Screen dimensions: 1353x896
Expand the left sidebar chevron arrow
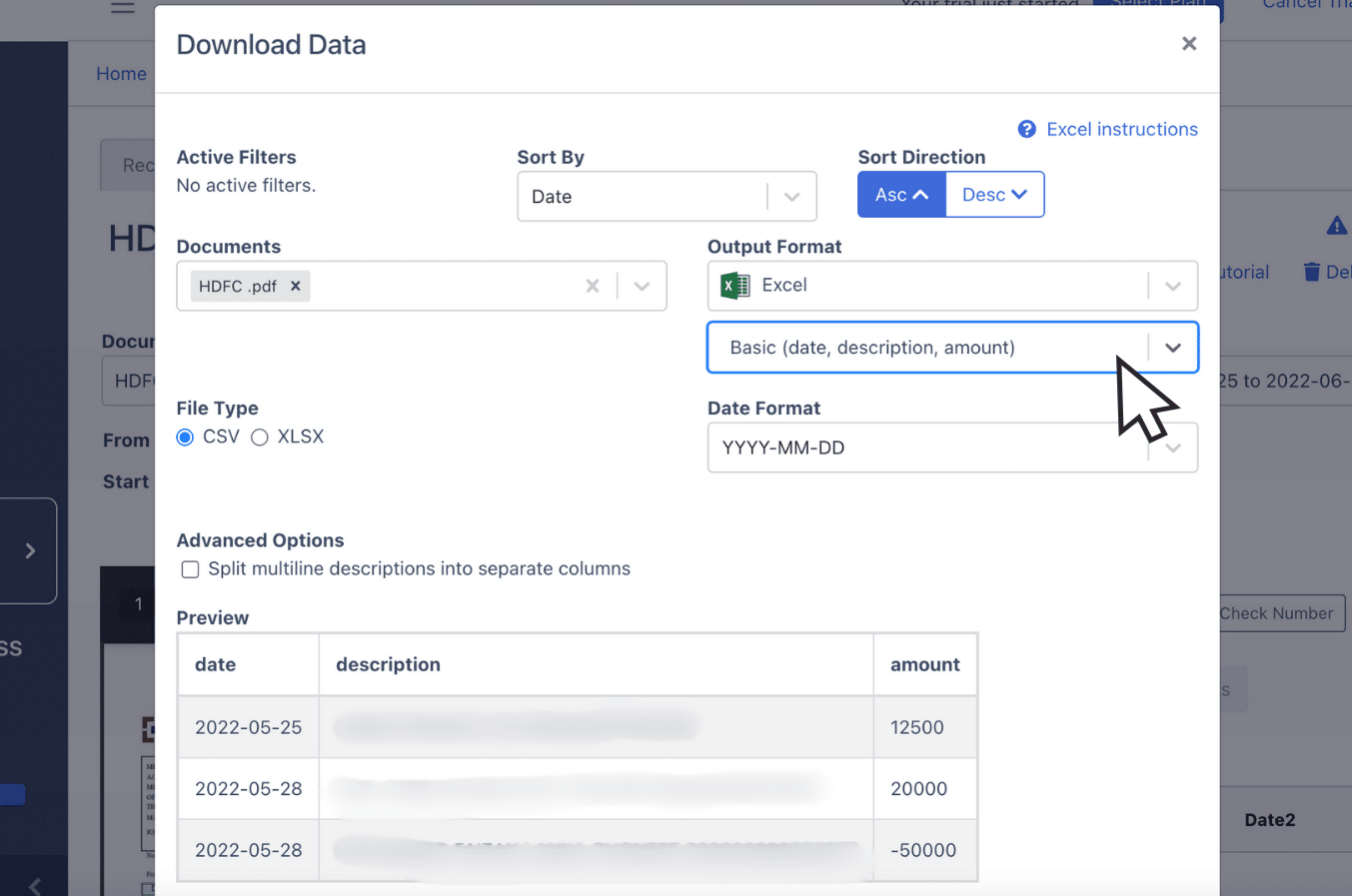pyautogui.click(x=30, y=550)
